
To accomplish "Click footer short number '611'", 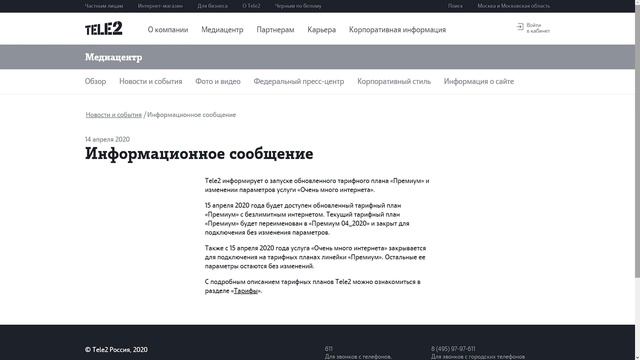I will click(x=329, y=349).
